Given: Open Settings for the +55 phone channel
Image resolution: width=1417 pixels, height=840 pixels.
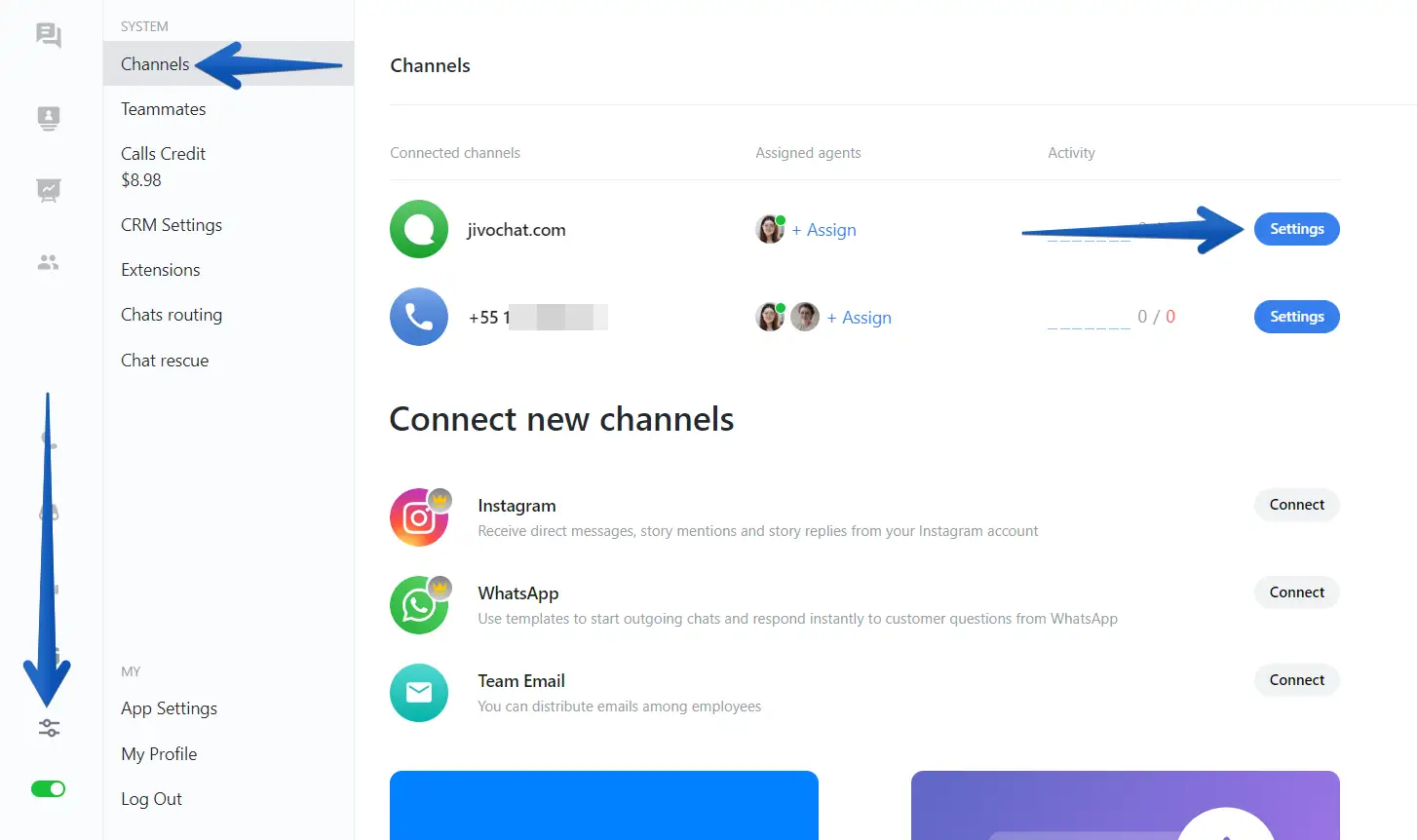Looking at the screenshot, I should tap(1296, 317).
